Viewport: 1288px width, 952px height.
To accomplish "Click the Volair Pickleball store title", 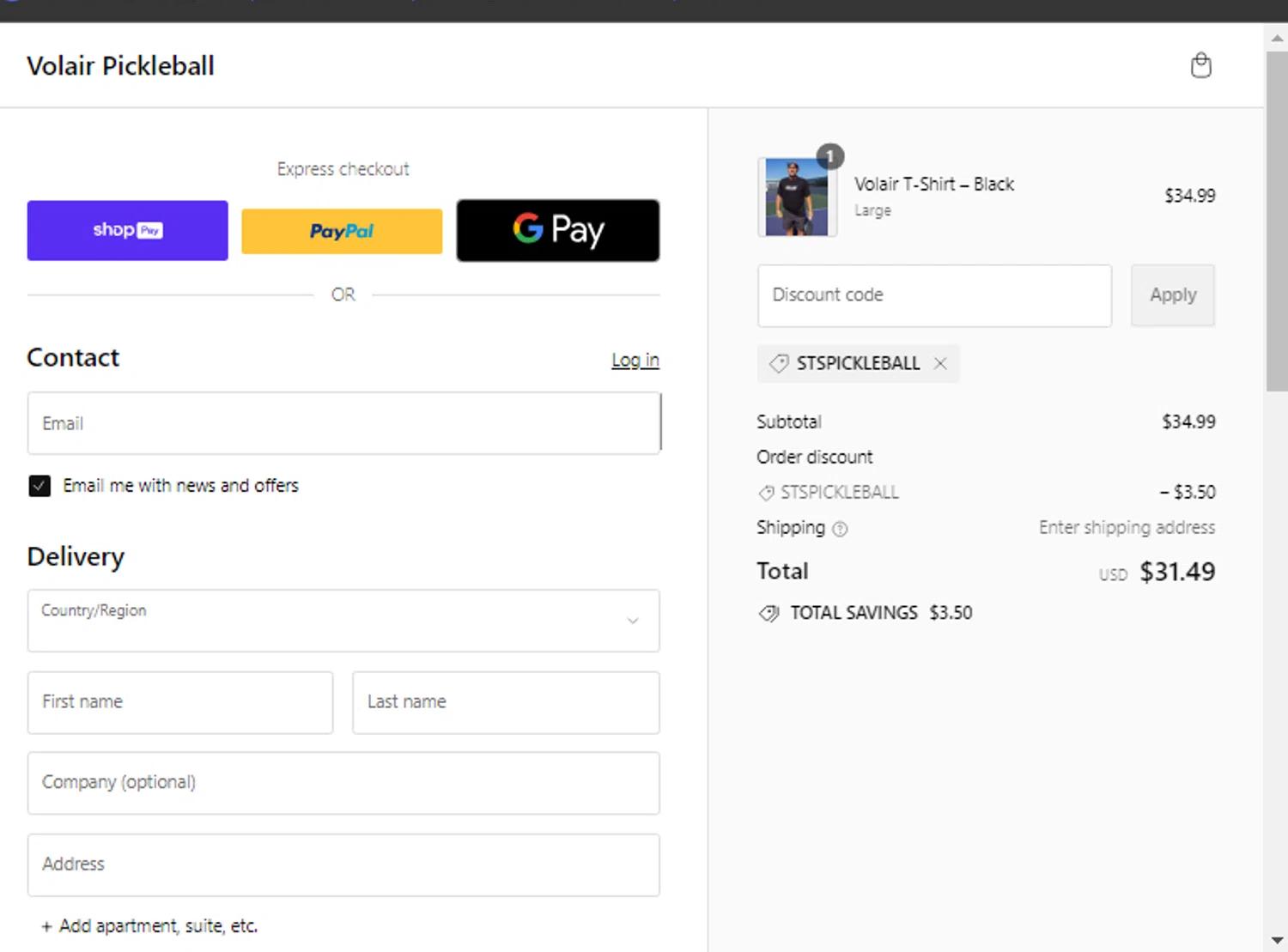I will pyautogui.click(x=120, y=66).
